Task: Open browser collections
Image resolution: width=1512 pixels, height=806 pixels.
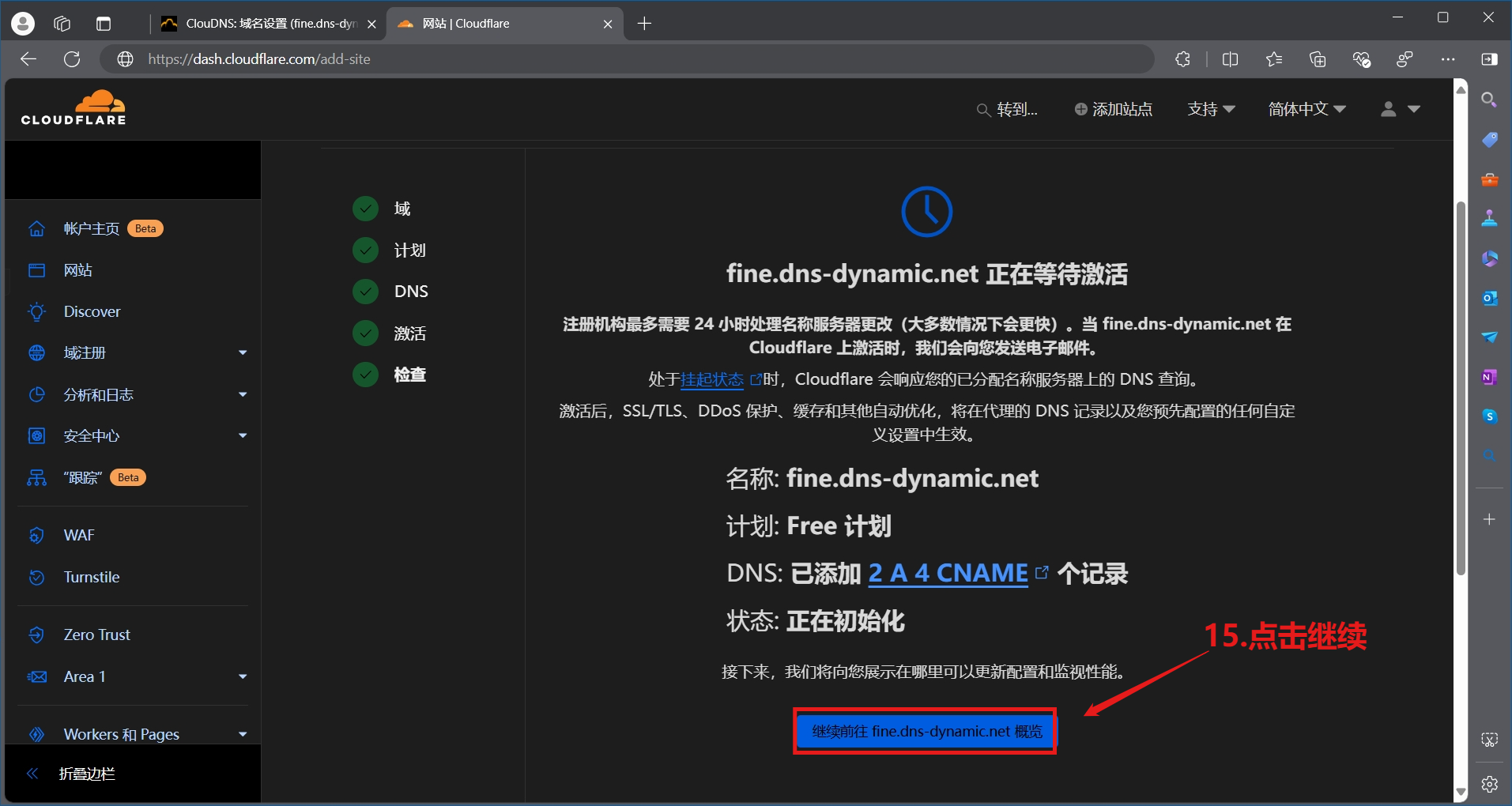Action: 1318,59
